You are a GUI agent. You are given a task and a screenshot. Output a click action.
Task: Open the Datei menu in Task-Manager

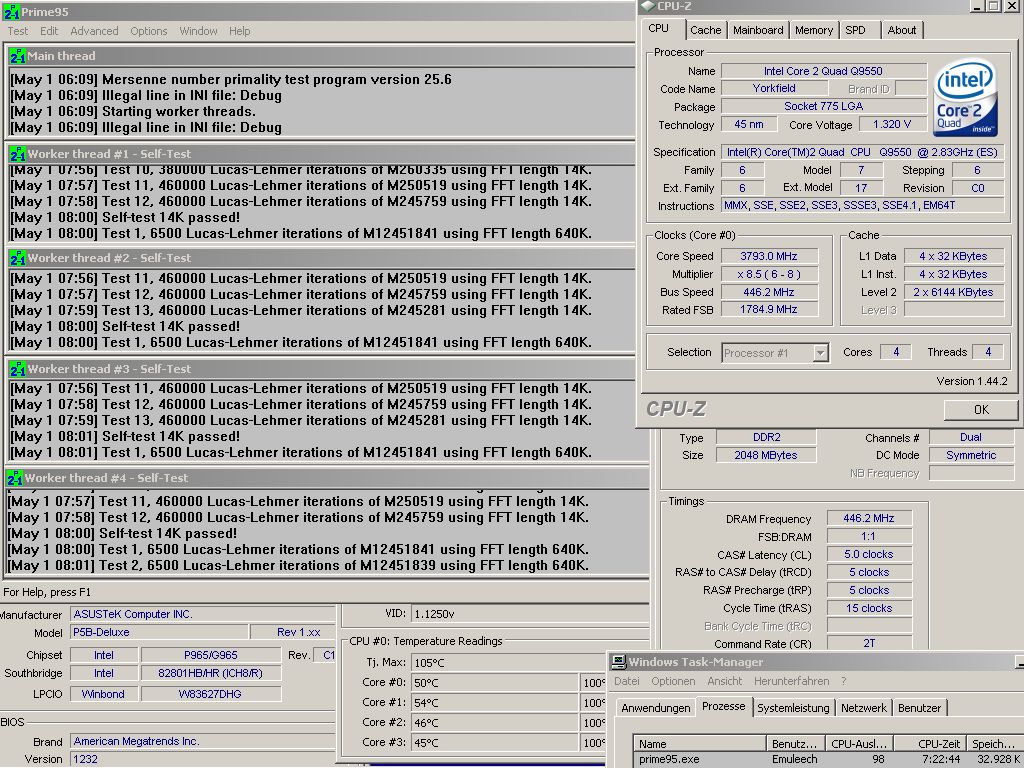click(626, 681)
